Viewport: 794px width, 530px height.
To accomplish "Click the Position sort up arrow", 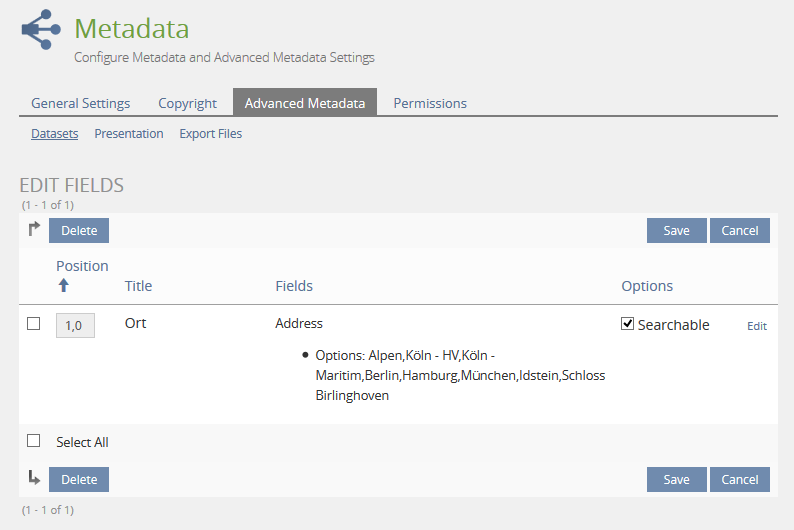I will (x=64, y=285).
